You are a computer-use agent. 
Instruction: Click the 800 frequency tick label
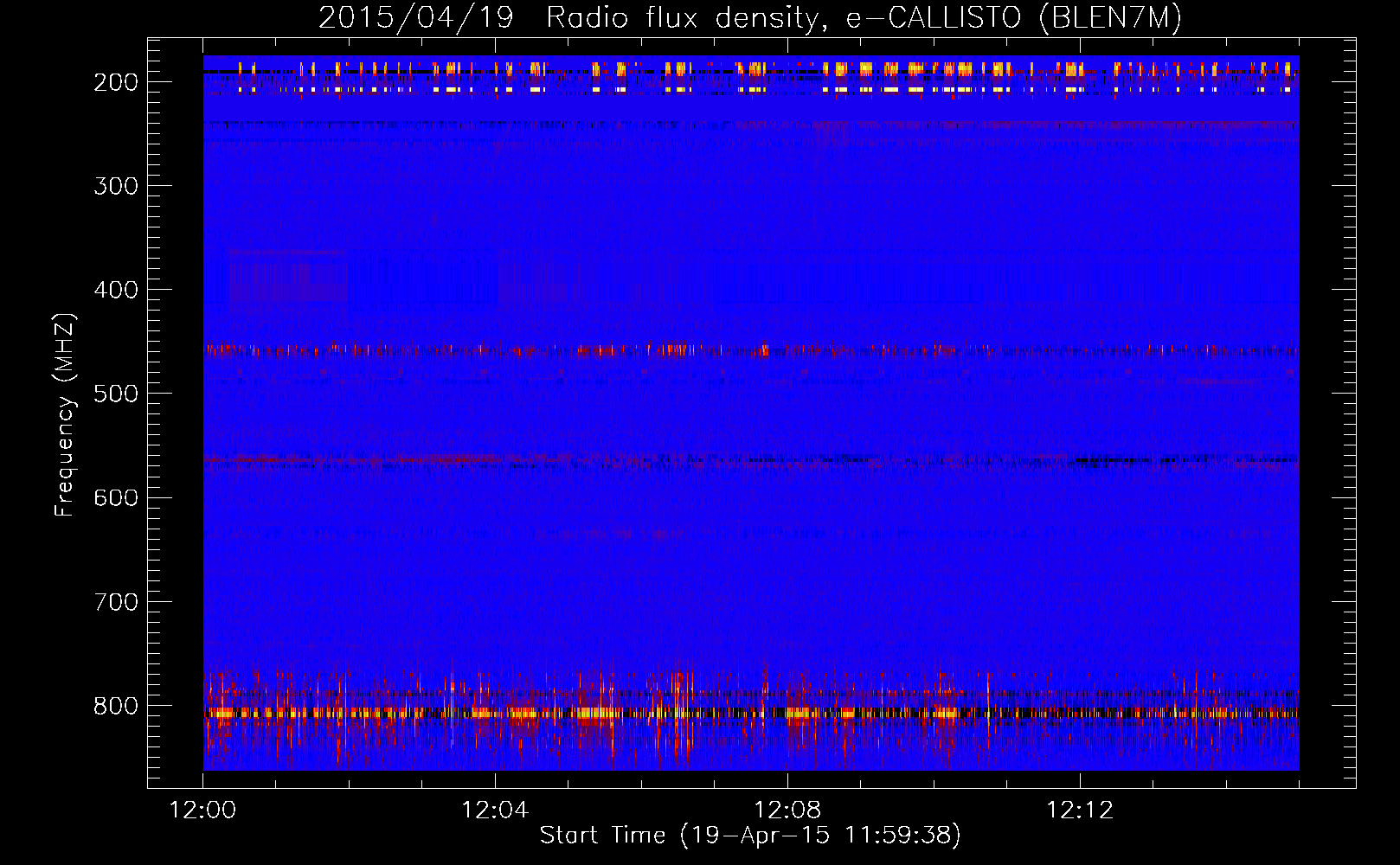[116, 706]
